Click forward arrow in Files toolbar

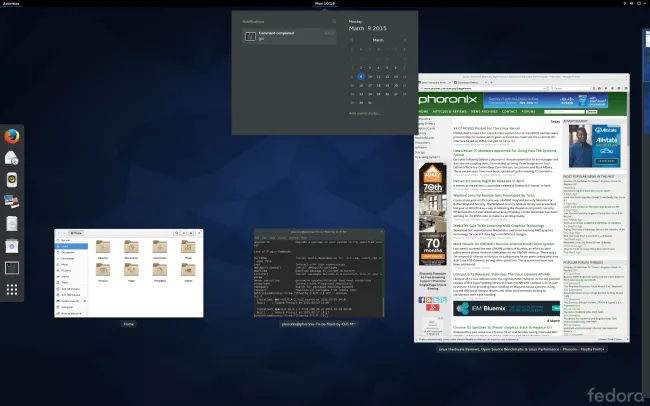(64, 233)
